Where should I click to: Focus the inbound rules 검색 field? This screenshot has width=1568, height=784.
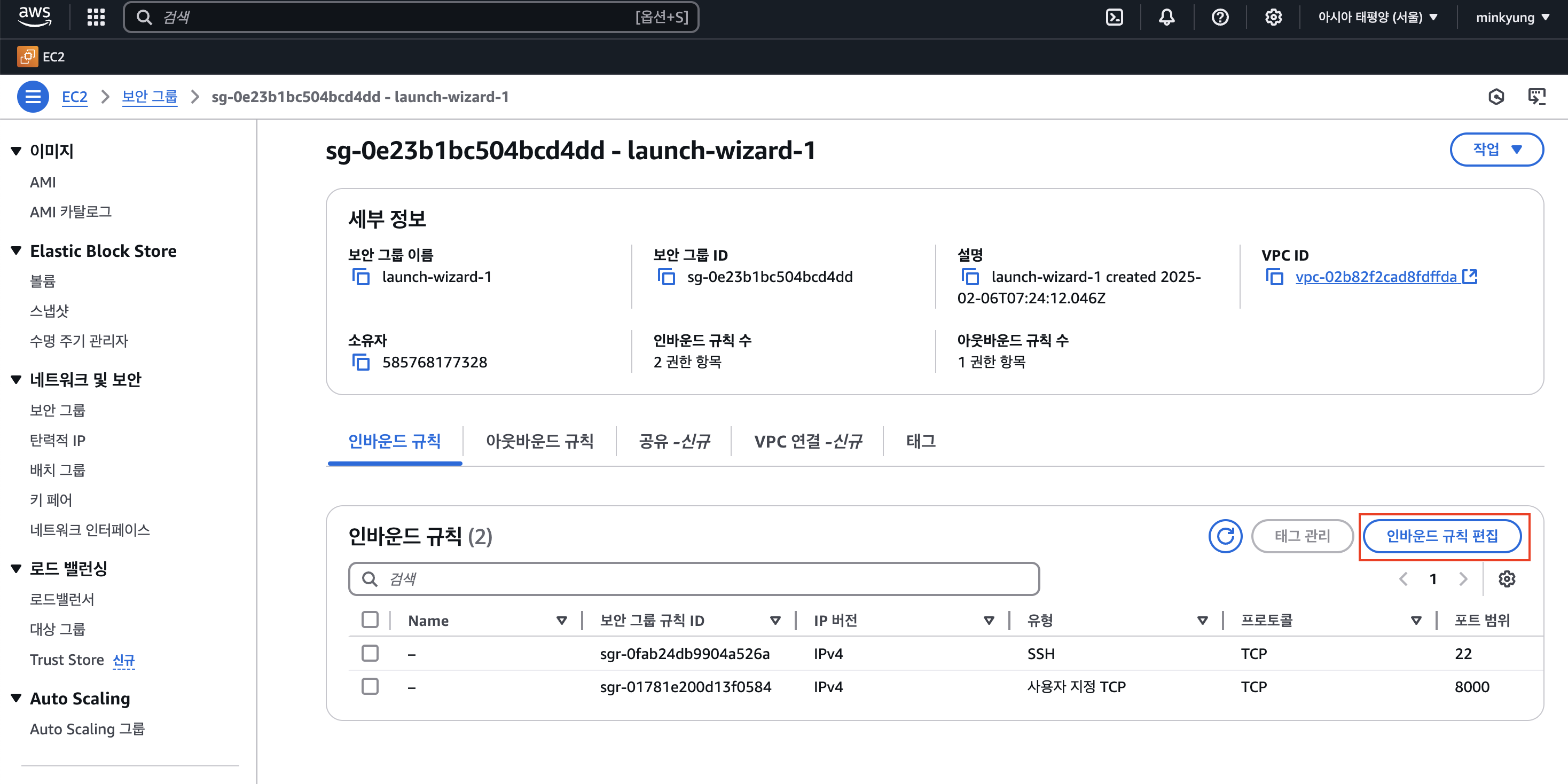click(693, 579)
